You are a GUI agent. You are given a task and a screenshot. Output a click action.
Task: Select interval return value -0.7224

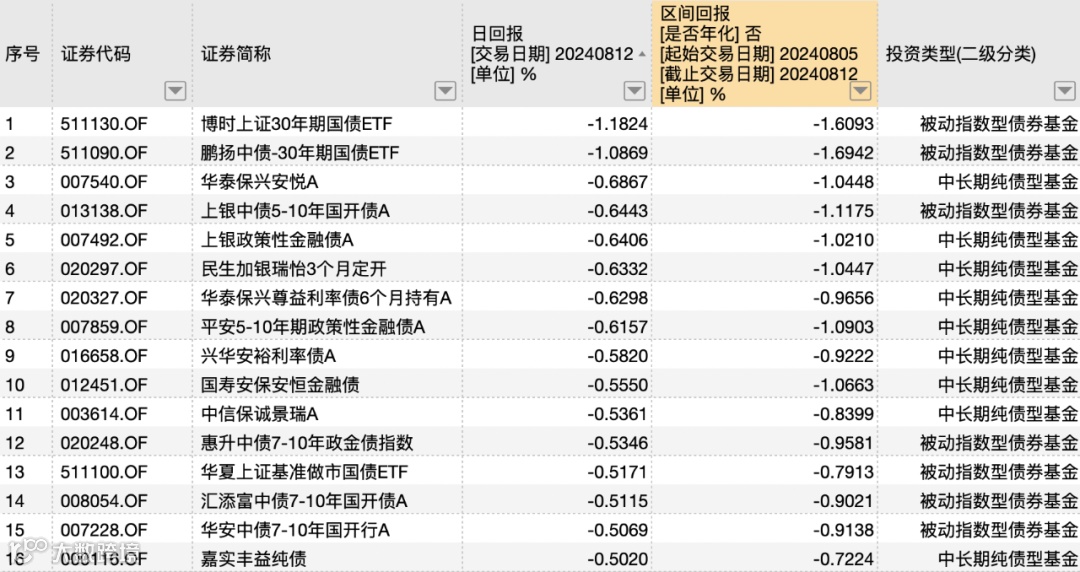pos(843,559)
